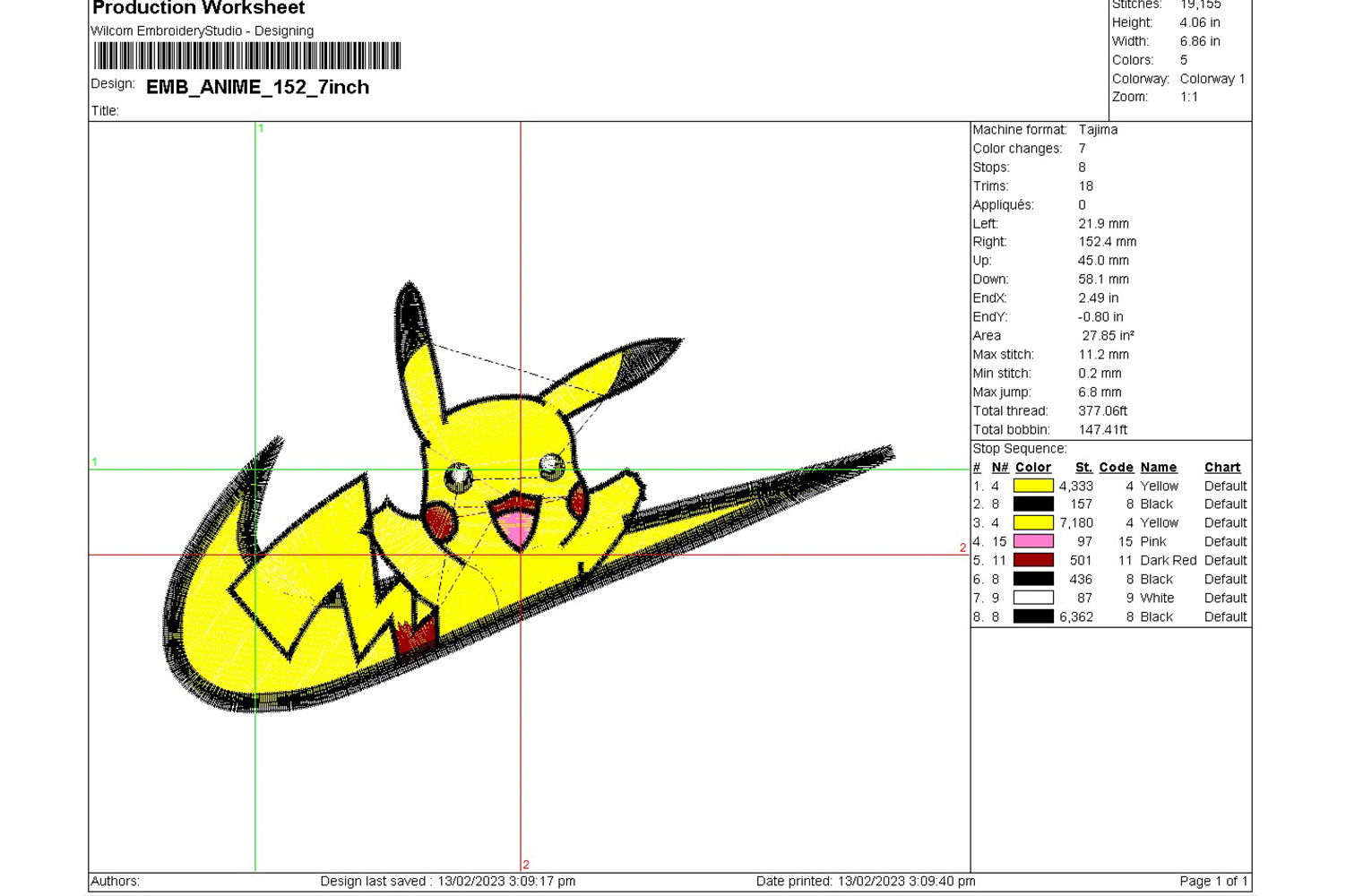Image resolution: width=1346 pixels, height=896 pixels.
Task: Click the Total bobbin value 147.41ft
Action: tap(1103, 430)
